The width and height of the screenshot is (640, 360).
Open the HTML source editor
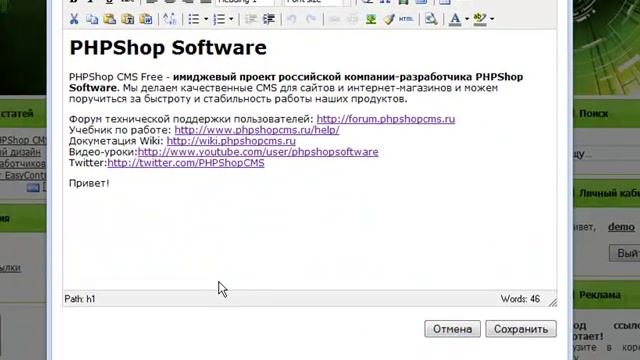pos(406,19)
